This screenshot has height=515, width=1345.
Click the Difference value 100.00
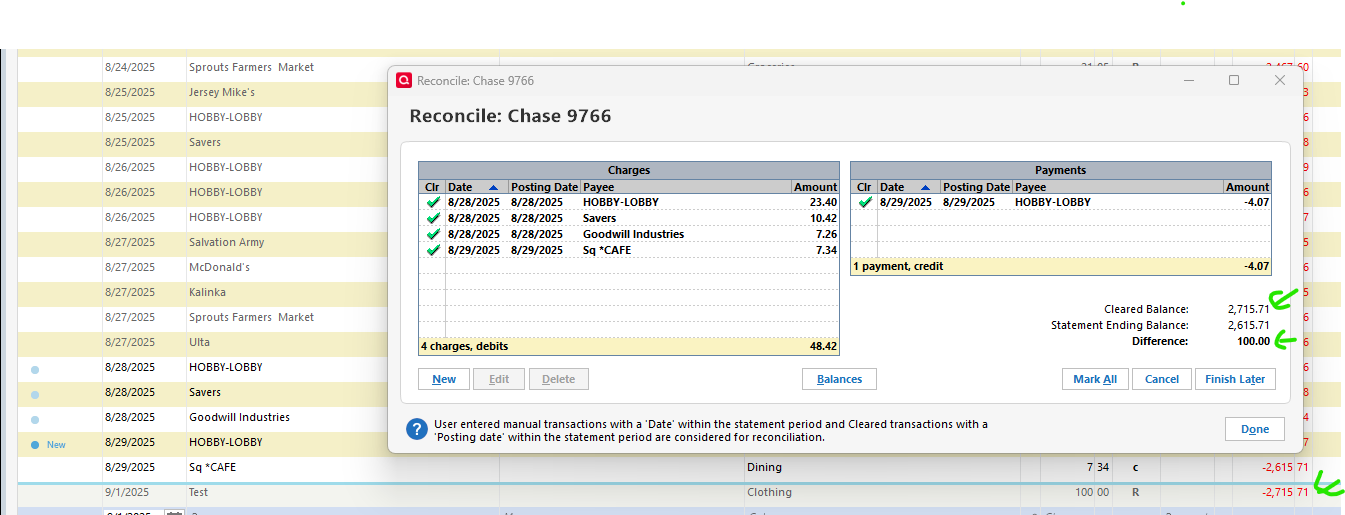[1253, 341]
